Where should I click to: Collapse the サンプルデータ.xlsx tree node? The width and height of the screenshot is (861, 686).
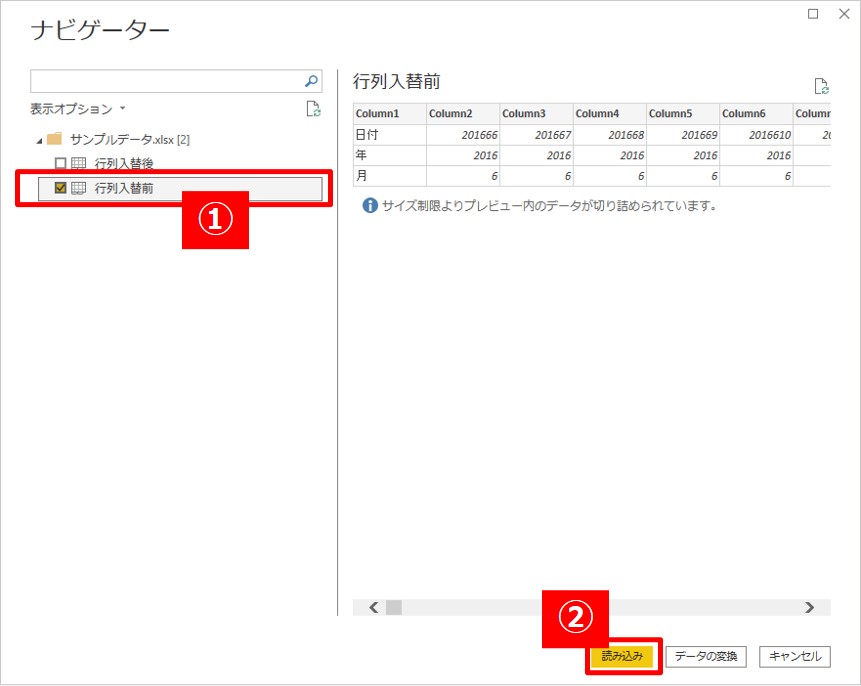tap(39, 140)
